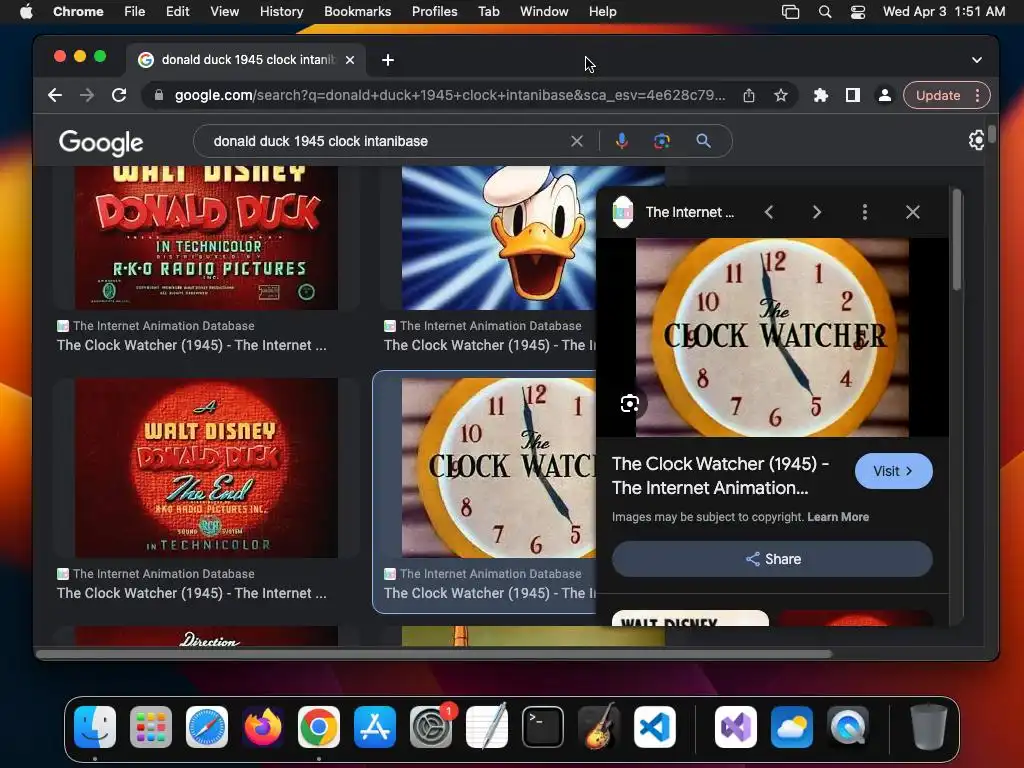This screenshot has width=1024, height=768.
Task: Open the File menu
Action: coord(135,12)
